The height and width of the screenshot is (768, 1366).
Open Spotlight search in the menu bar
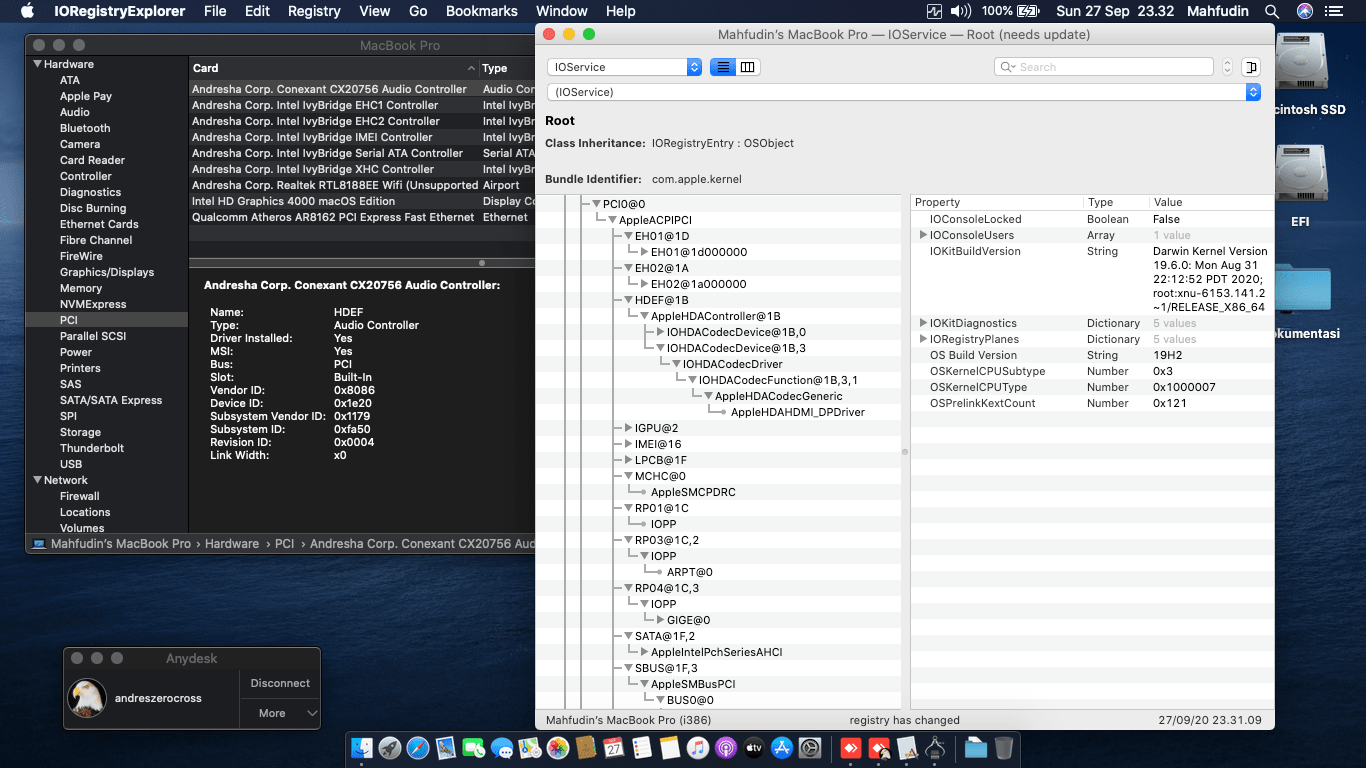[x=1272, y=11]
